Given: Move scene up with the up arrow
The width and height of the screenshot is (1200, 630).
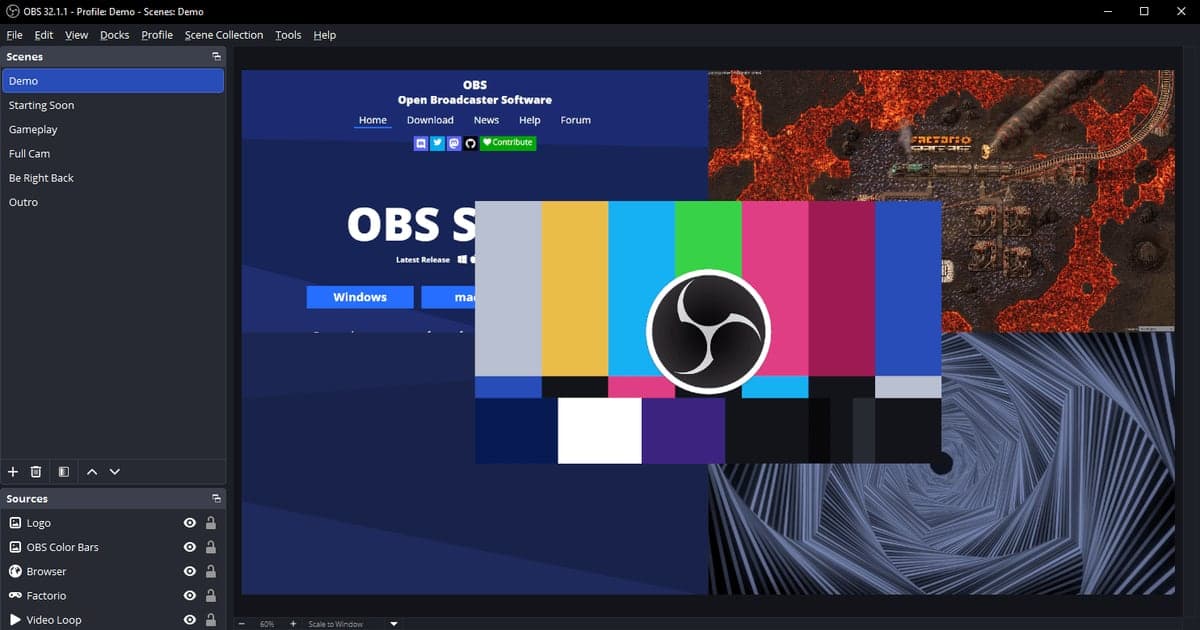Looking at the screenshot, I should (92, 471).
